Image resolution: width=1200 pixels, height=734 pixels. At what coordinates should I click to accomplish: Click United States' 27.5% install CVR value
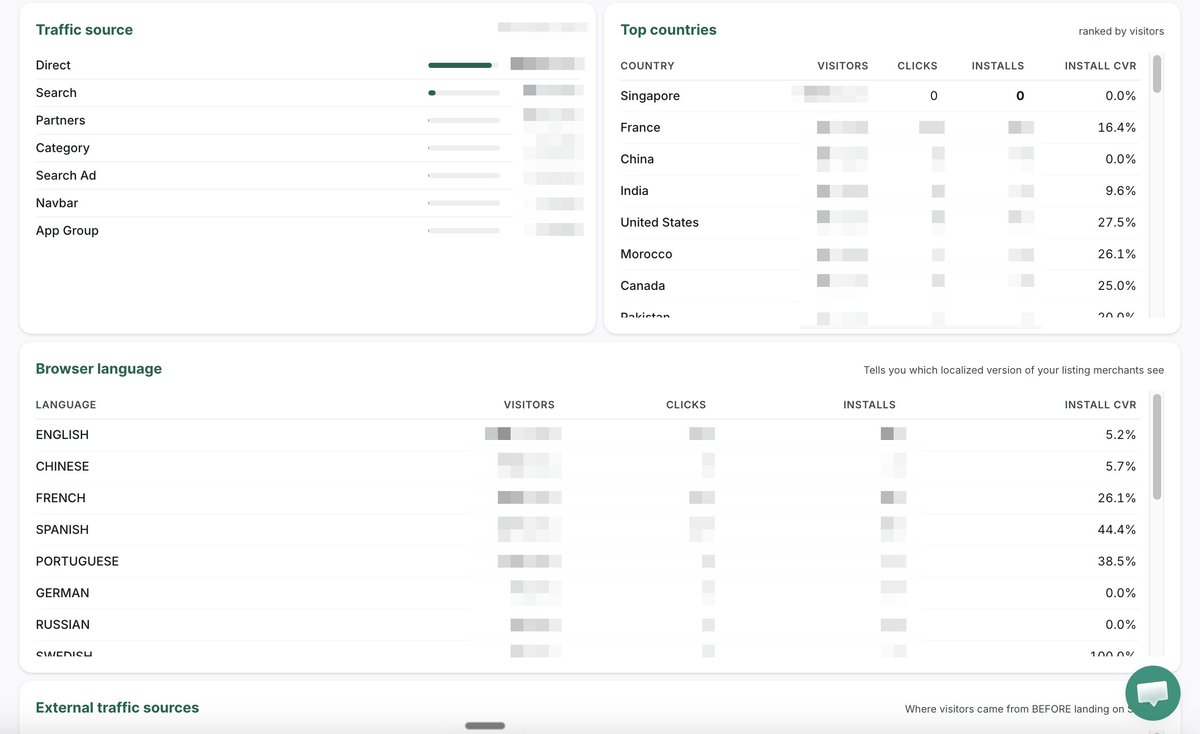(x=1117, y=222)
